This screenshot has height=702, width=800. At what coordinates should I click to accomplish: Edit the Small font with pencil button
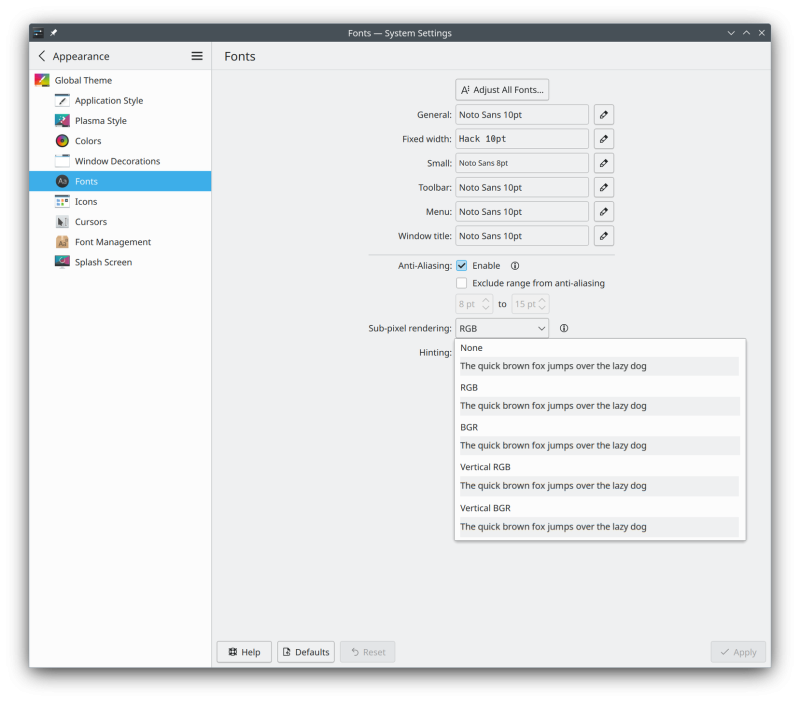[604, 163]
